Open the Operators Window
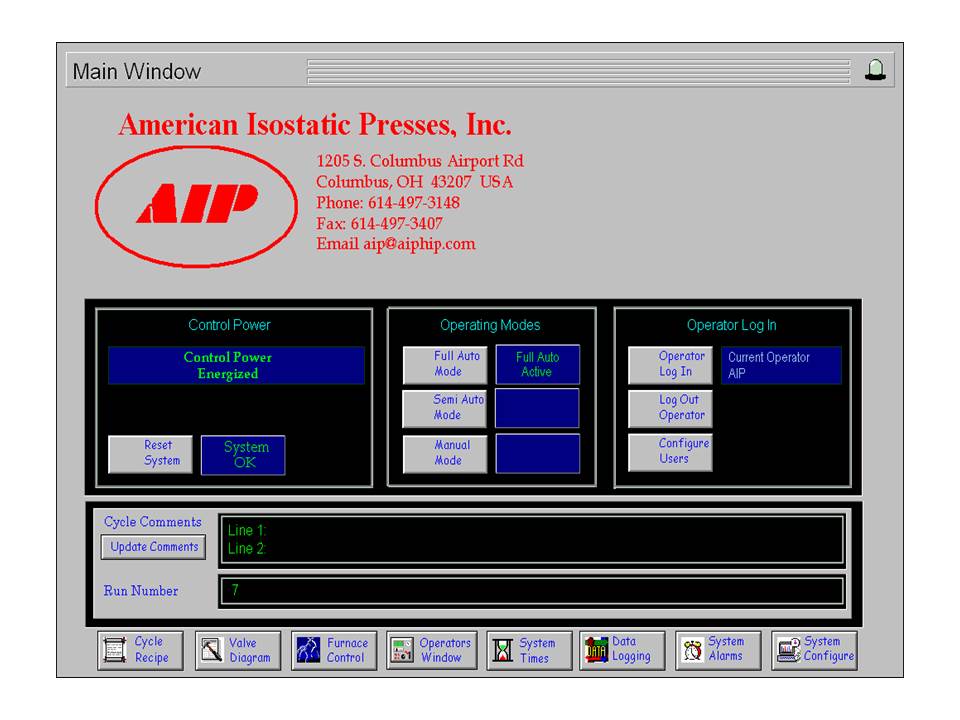Screen dimensions: 960x720 tap(432, 650)
